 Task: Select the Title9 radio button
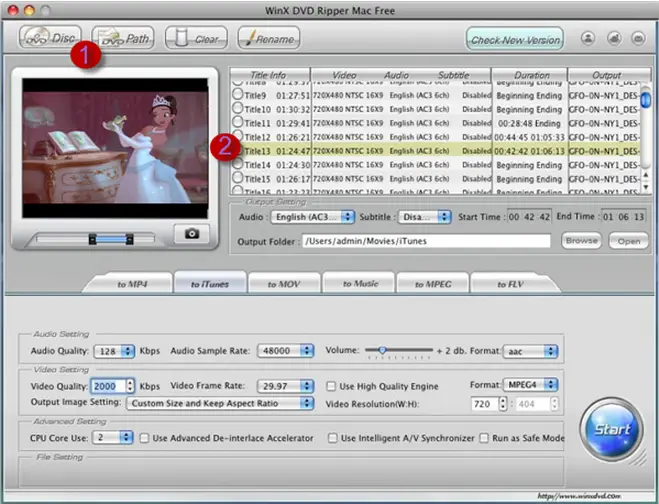238,95
